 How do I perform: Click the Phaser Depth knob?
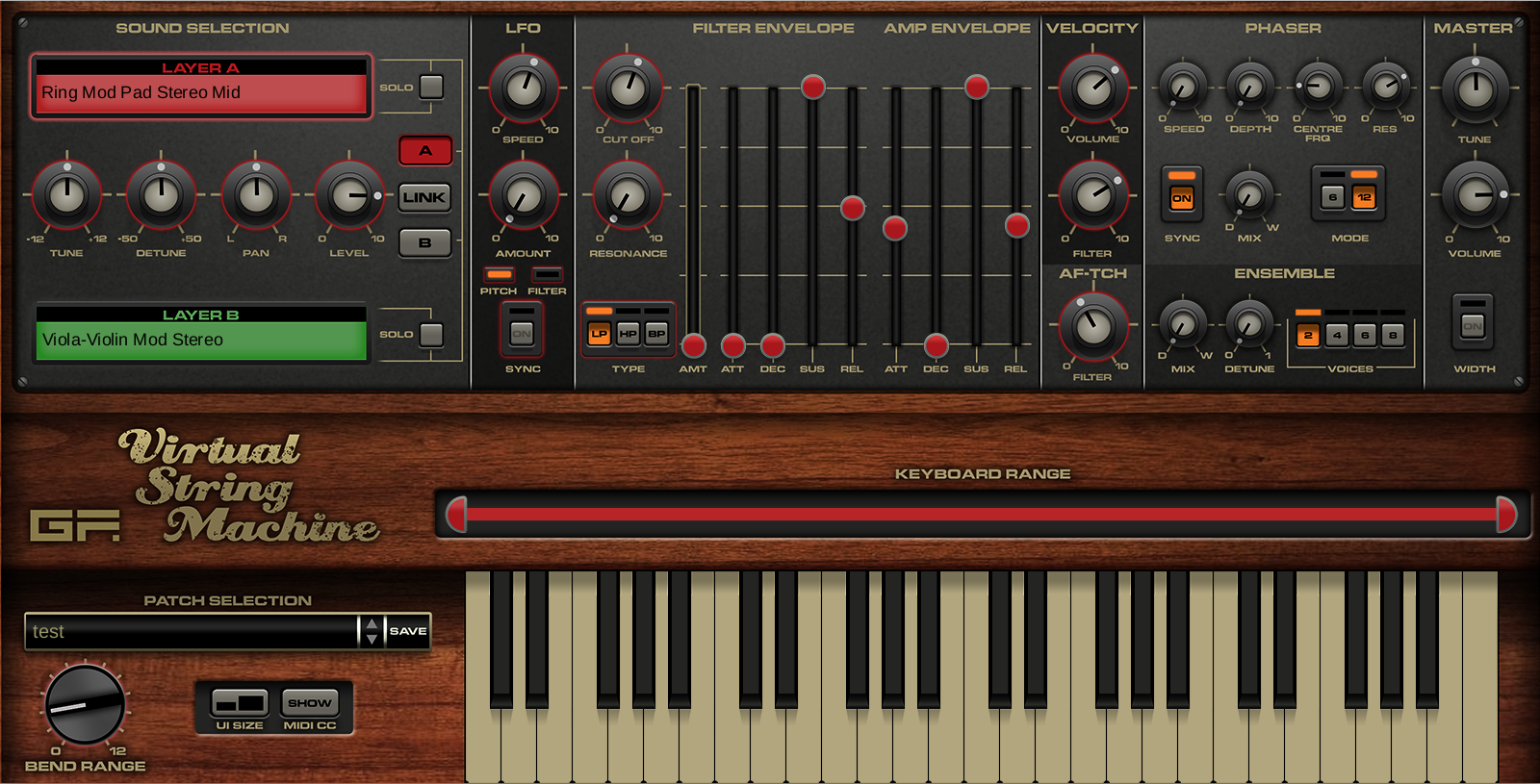1250,89
